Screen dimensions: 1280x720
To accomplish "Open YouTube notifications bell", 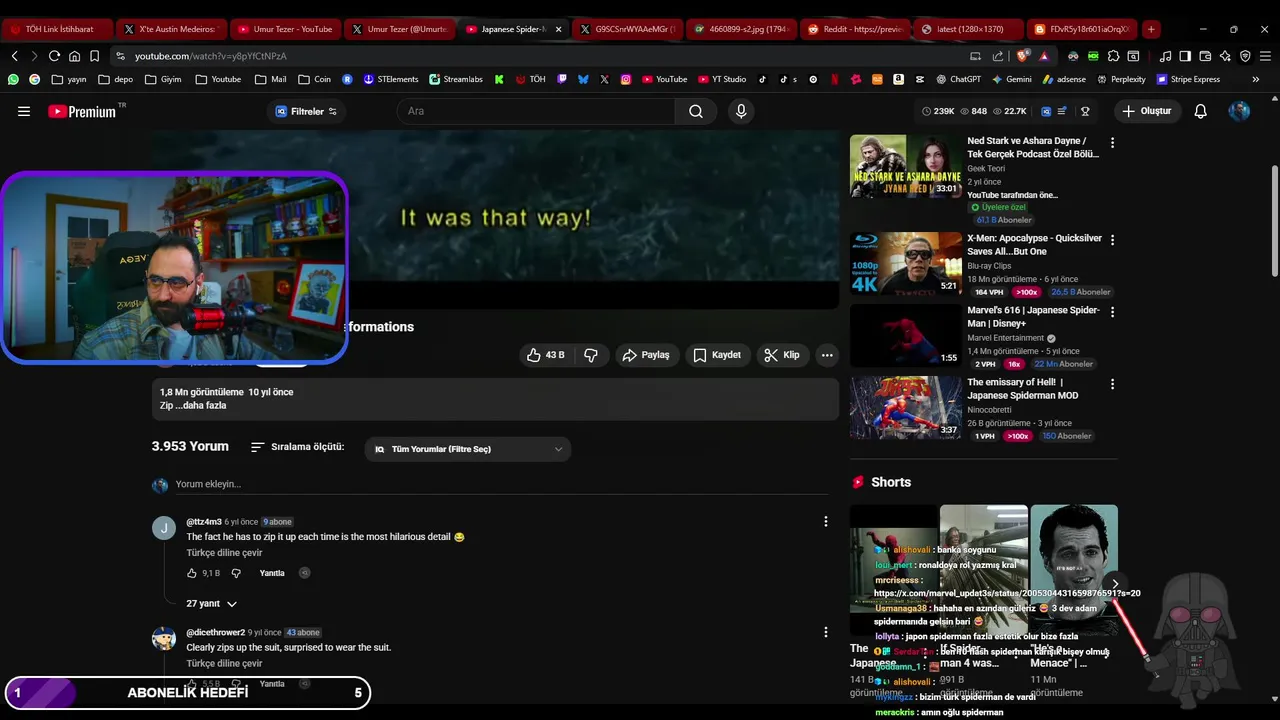I will click(1200, 111).
